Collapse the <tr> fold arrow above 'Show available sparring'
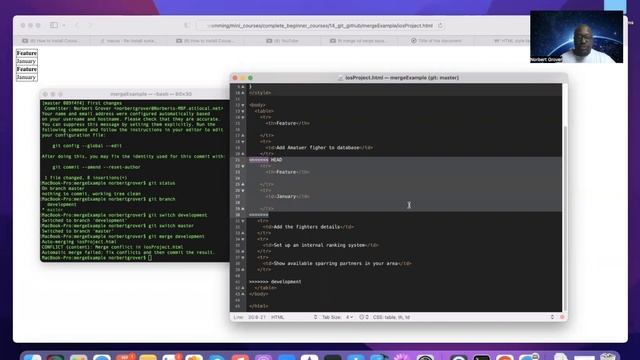 click(243, 258)
